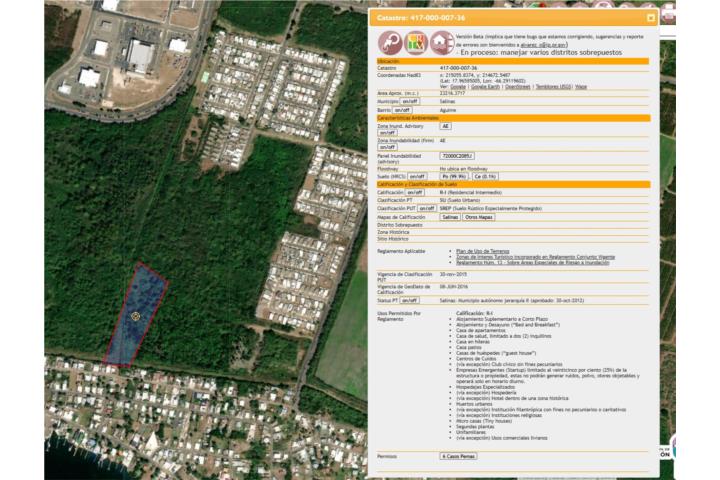The width and height of the screenshot is (720, 480).
Task: Click the feedback email address link
Action: 544,45
